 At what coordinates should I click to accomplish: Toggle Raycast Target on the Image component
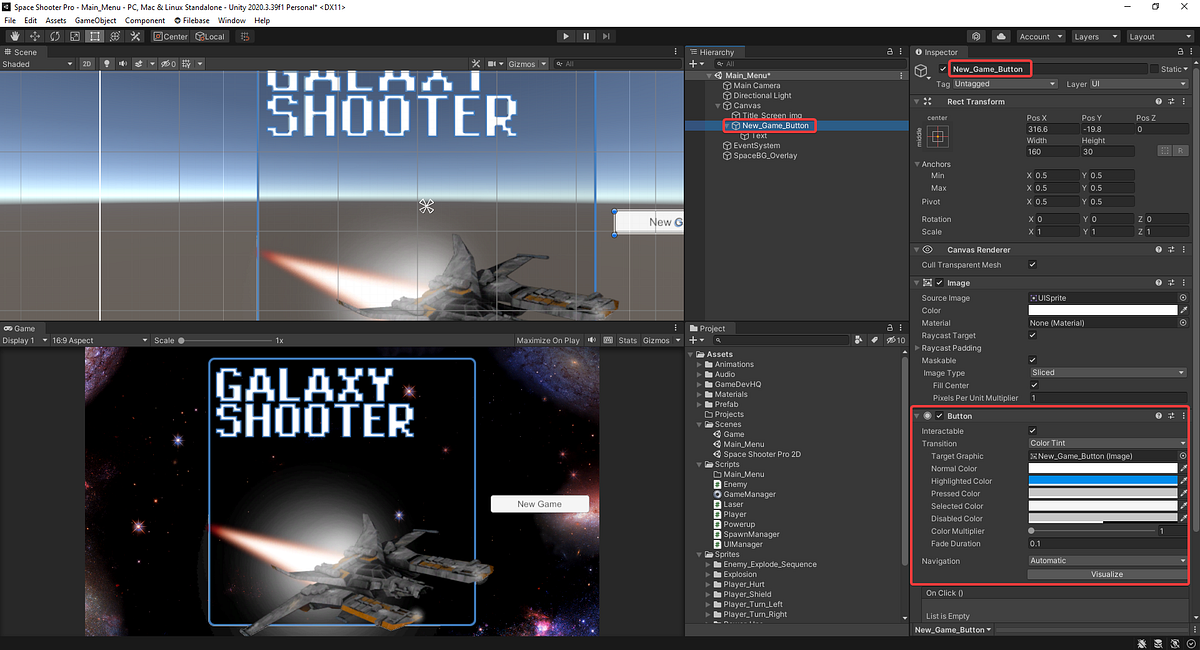1034,335
